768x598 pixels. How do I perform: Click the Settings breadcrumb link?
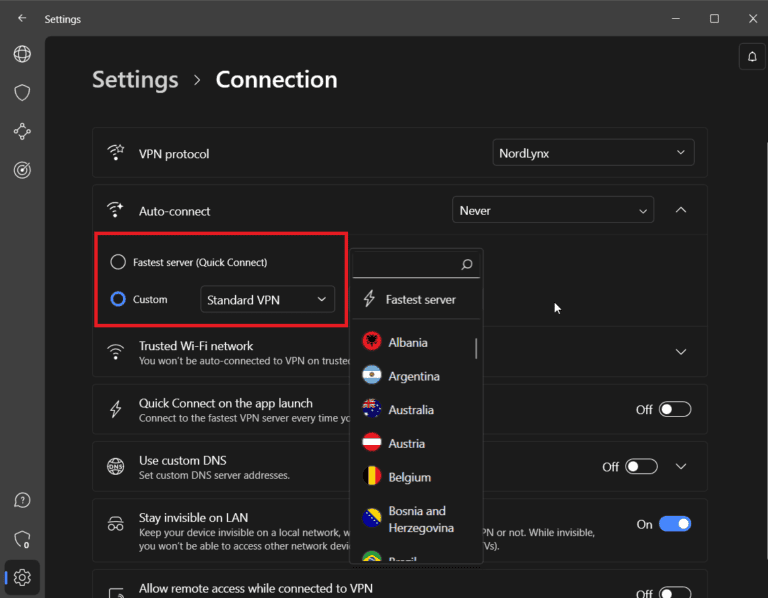(135, 80)
